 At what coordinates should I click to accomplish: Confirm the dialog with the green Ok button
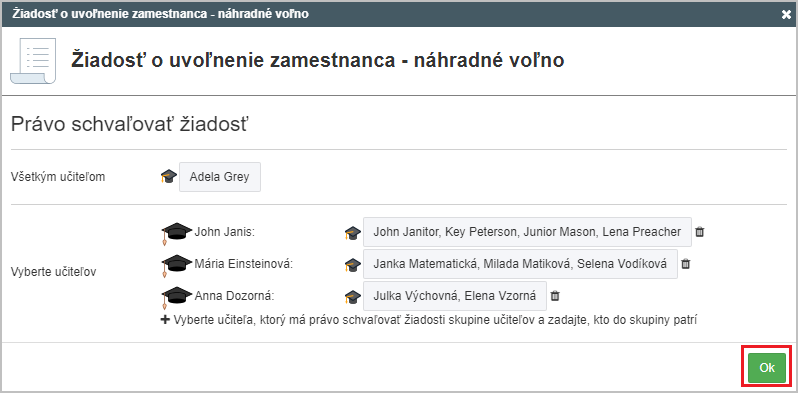point(767,368)
